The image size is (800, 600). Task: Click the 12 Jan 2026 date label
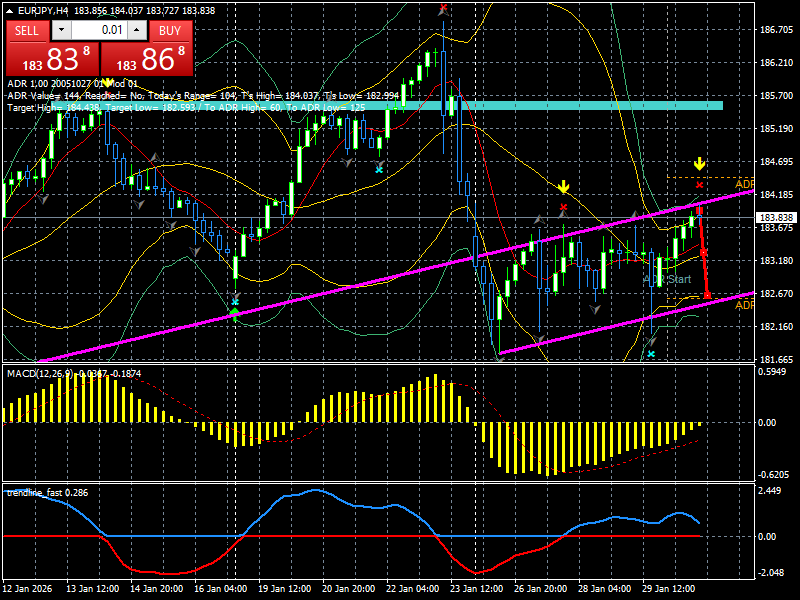point(27,589)
